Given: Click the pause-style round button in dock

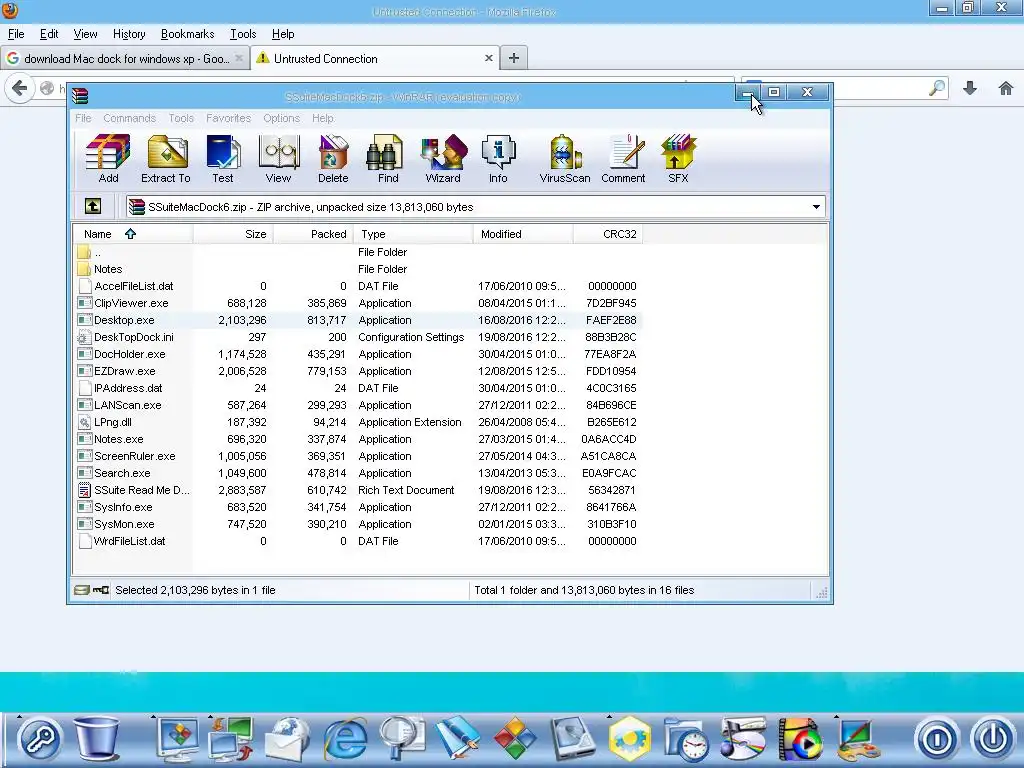Looking at the screenshot, I should [x=937, y=739].
